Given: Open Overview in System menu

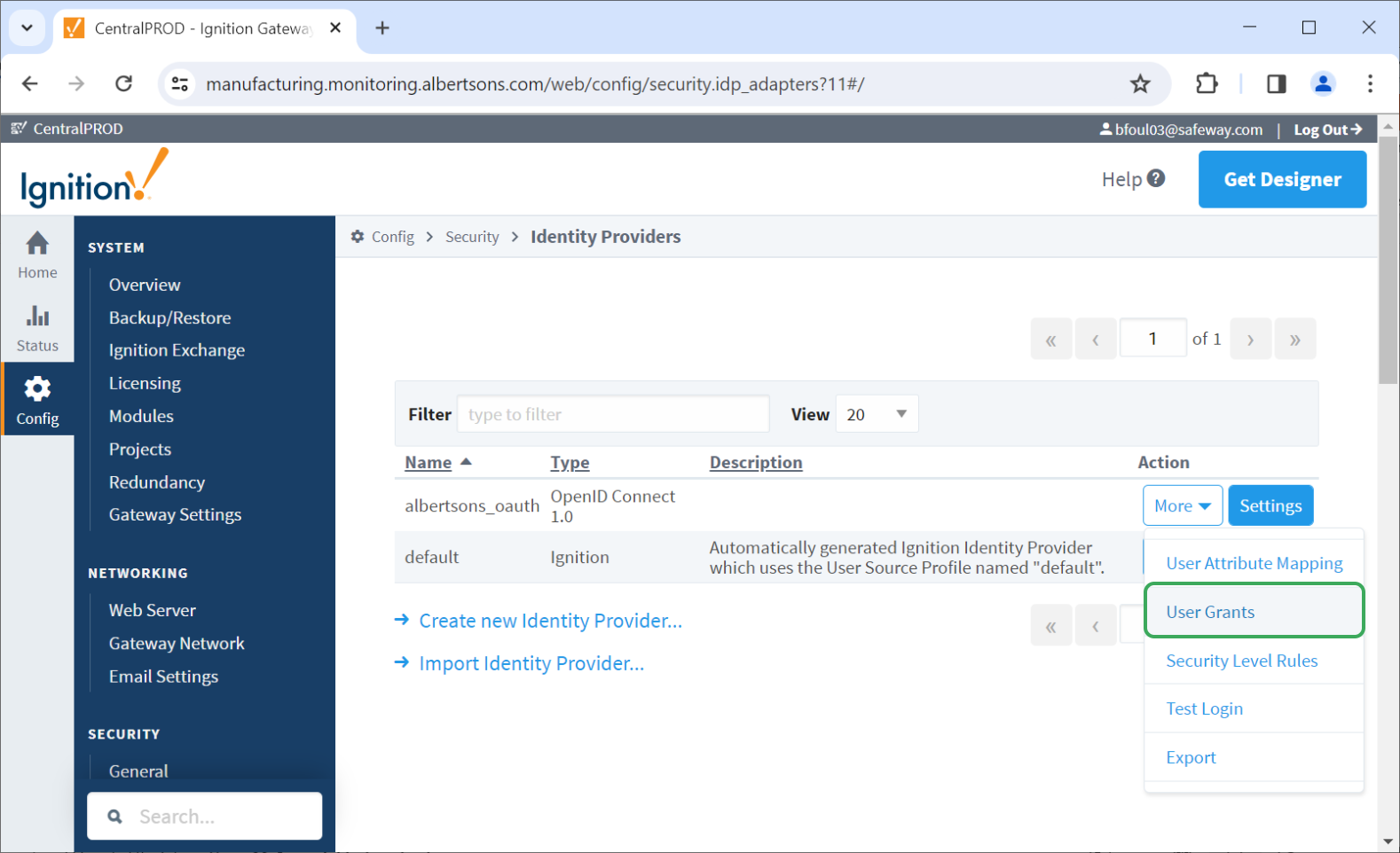Looking at the screenshot, I should (x=145, y=285).
